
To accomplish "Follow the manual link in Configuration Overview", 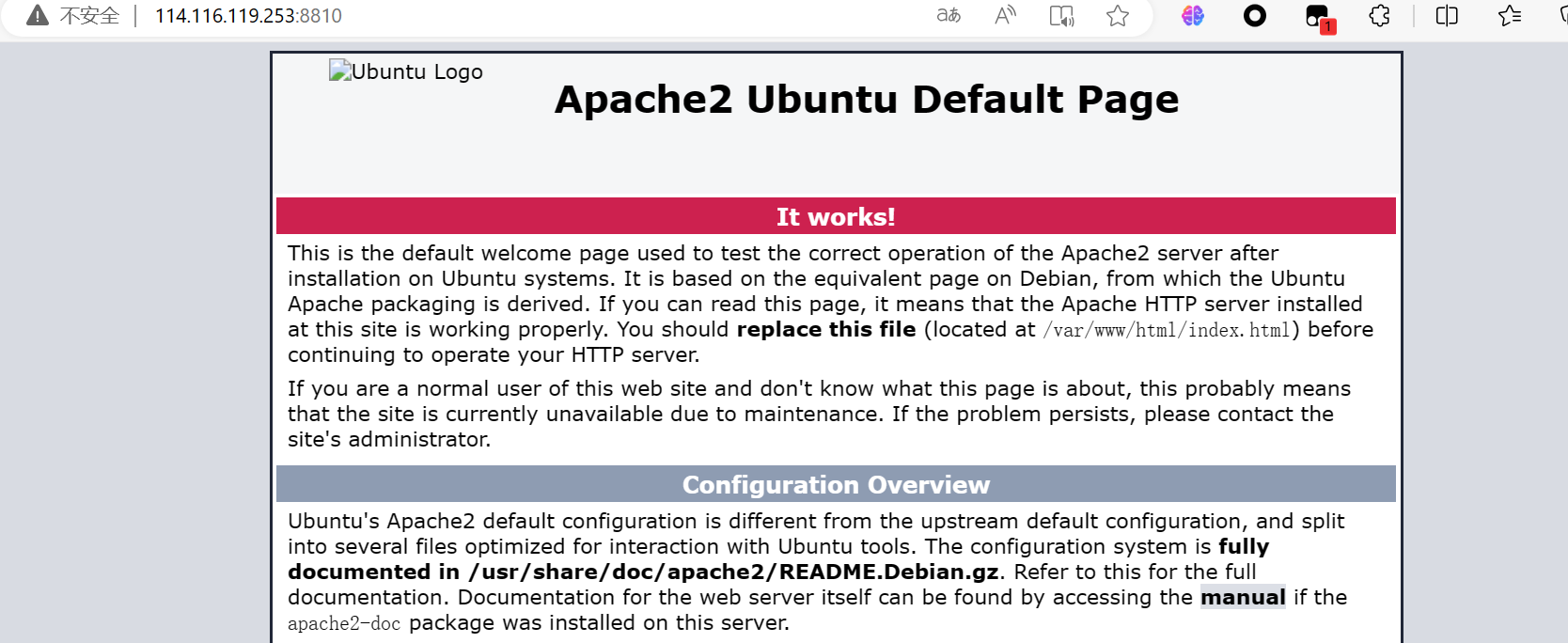I will (1243, 597).
